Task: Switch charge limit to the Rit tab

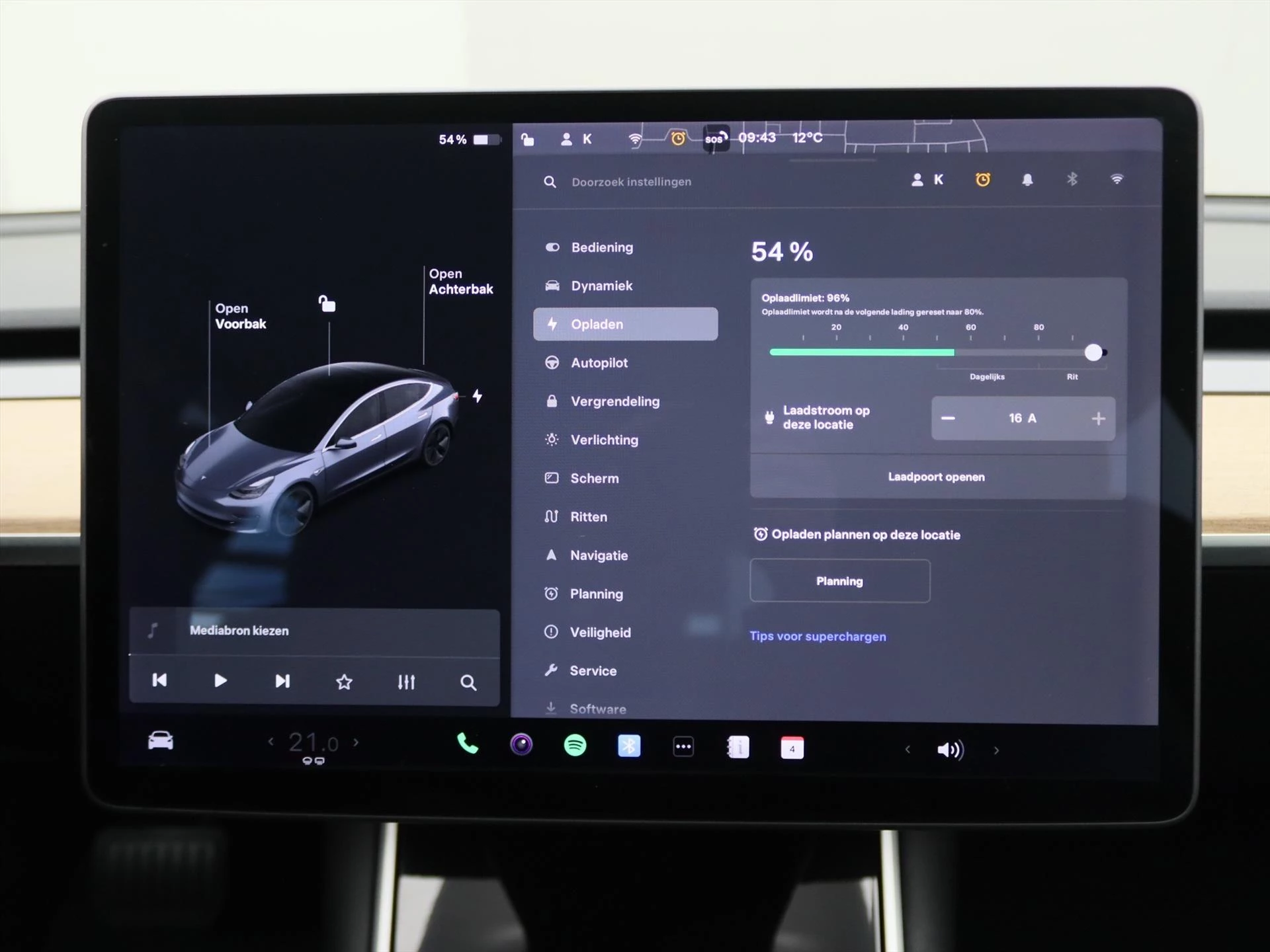Action: [1072, 377]
